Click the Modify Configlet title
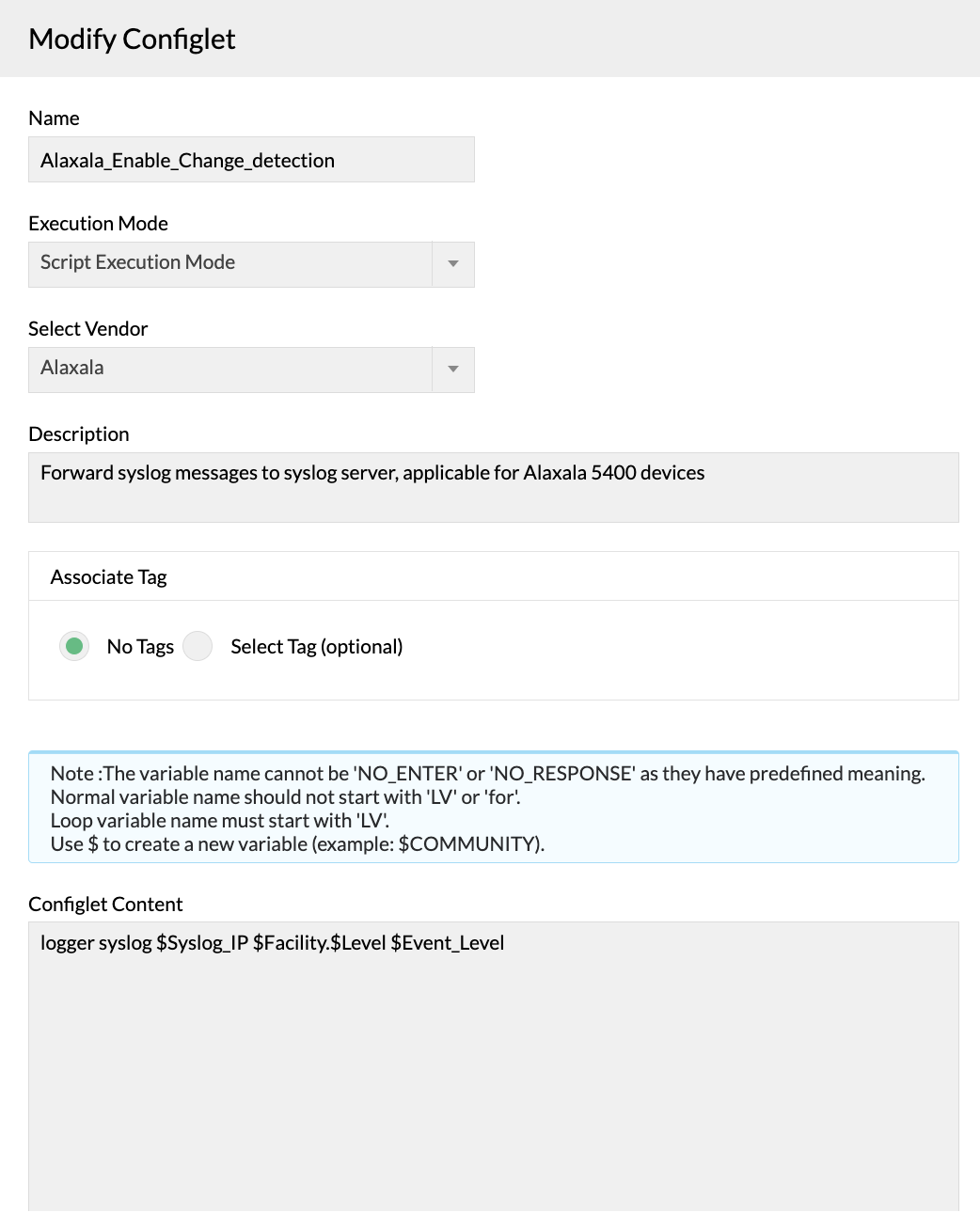This screenshot has height=1228, width=980. 132,39
